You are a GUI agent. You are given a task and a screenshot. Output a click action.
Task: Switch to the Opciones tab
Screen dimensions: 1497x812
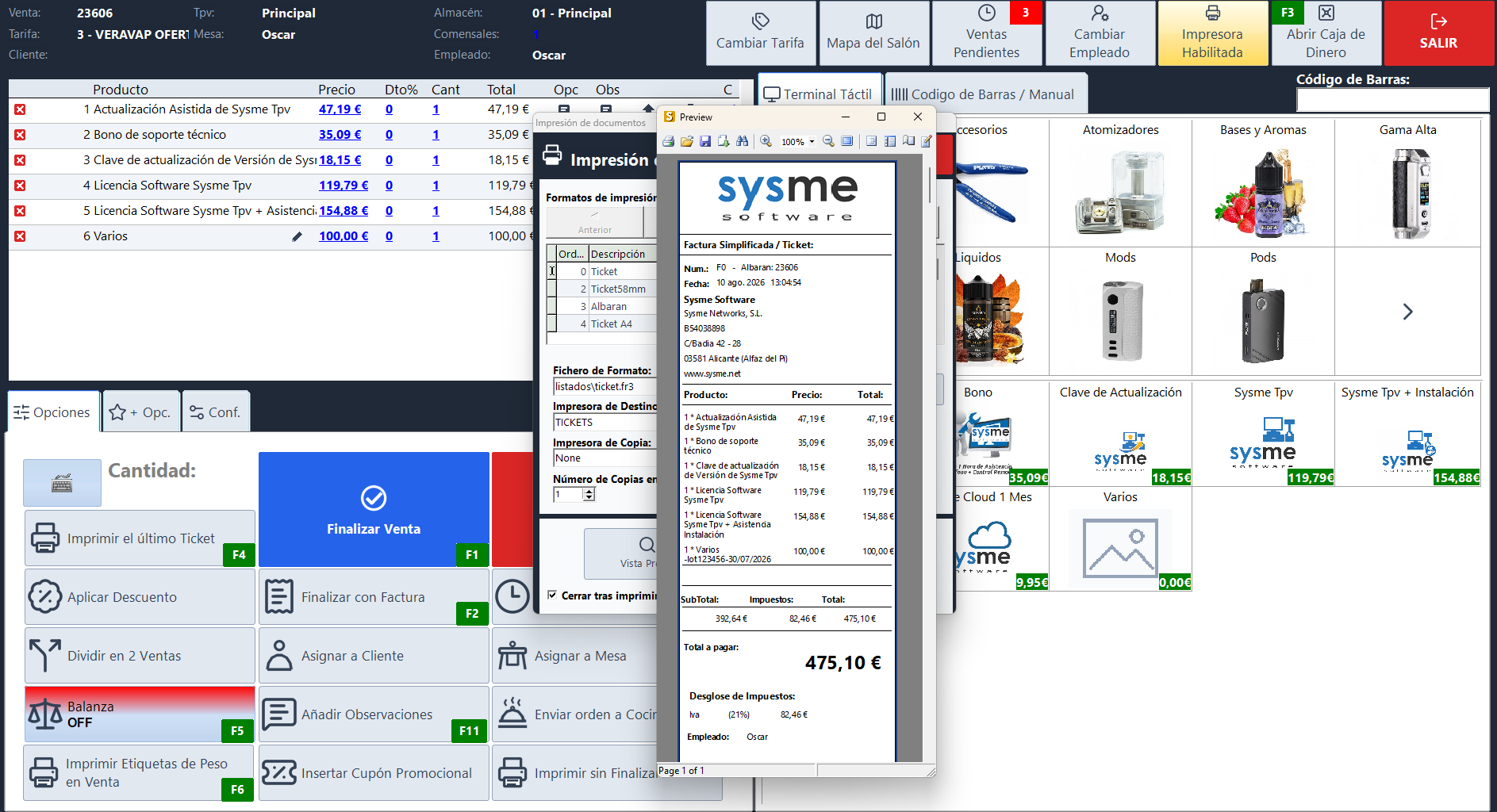53,412
